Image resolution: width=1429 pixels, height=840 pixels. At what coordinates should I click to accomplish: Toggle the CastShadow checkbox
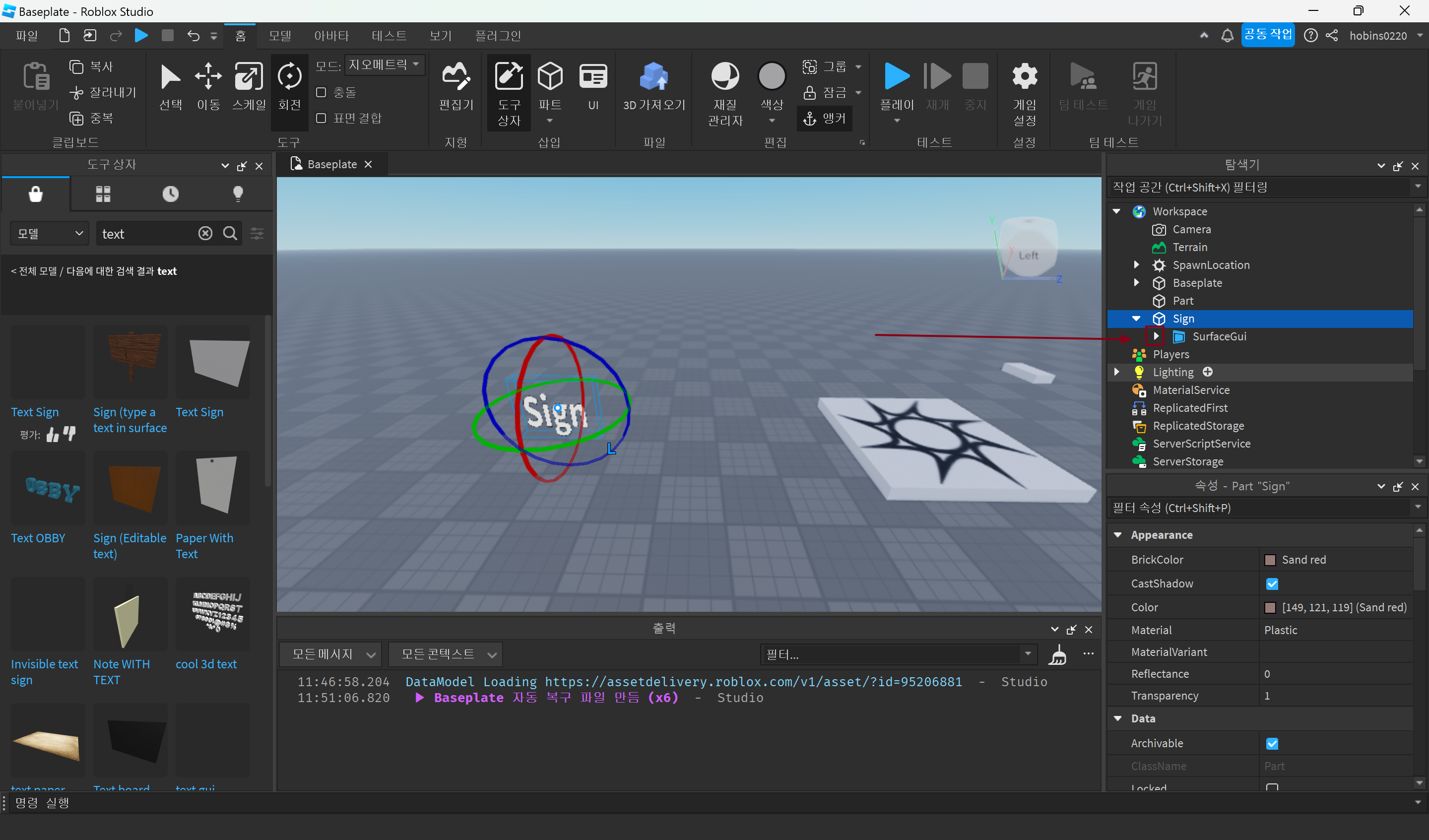click(x=1272, y=583)
